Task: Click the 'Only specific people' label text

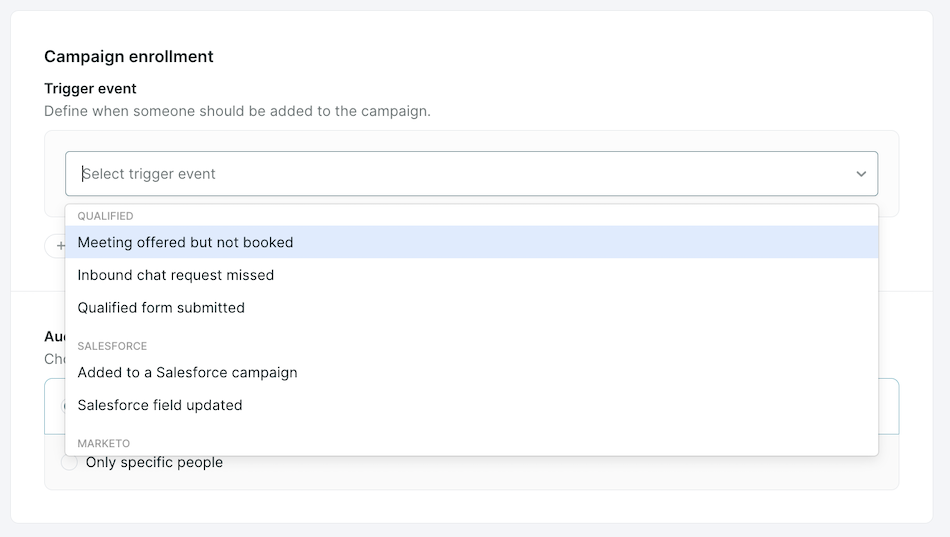Action: coord(154,462)
